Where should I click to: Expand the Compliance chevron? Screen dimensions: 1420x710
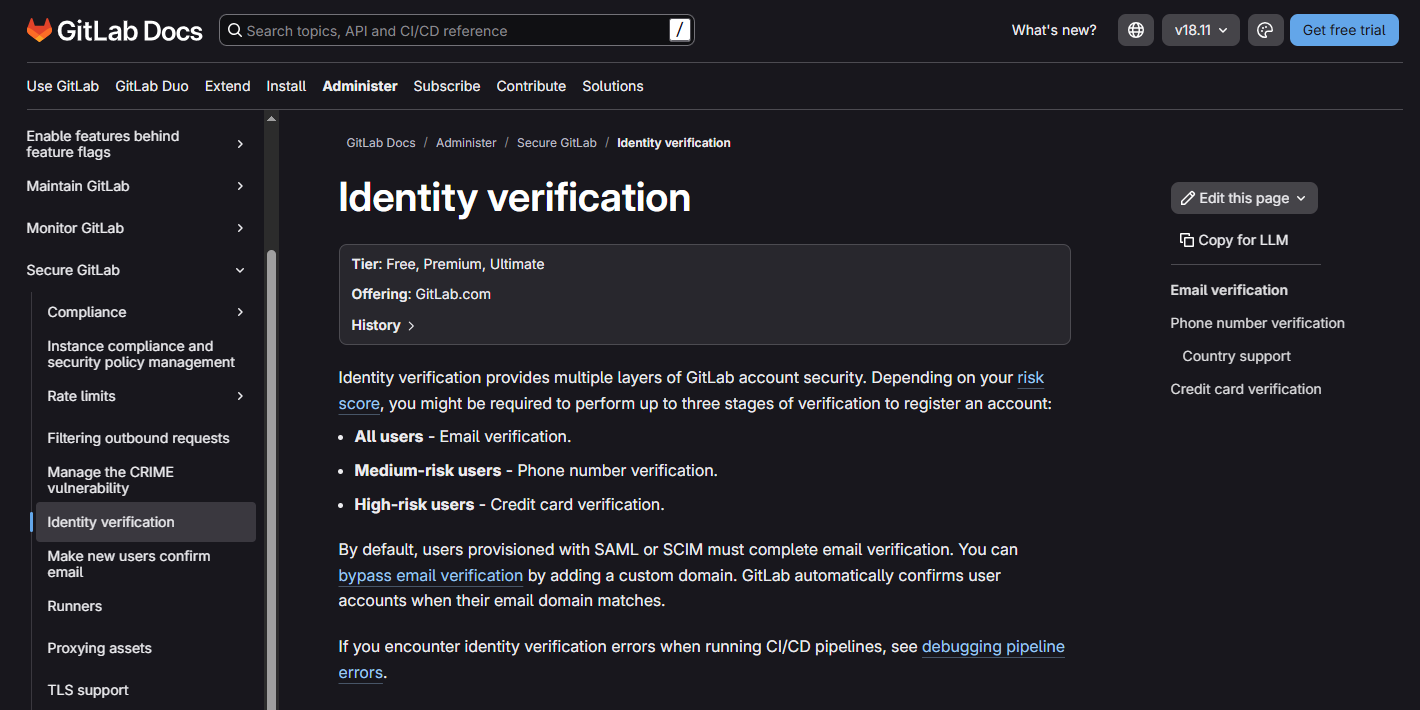pyautogui.click(x=240, y=312)
